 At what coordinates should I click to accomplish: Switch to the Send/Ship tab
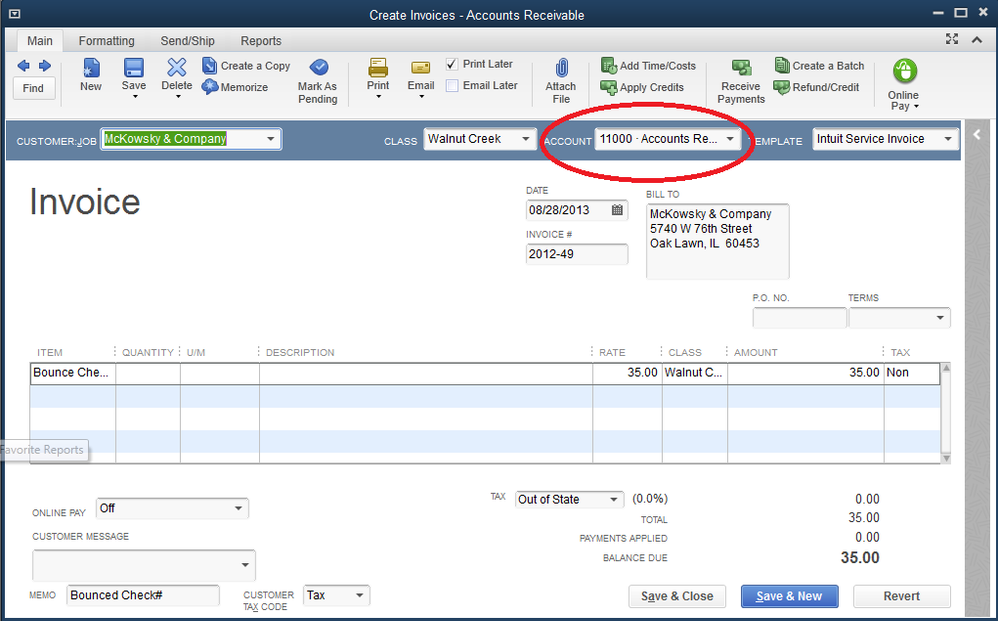[187, 41]
